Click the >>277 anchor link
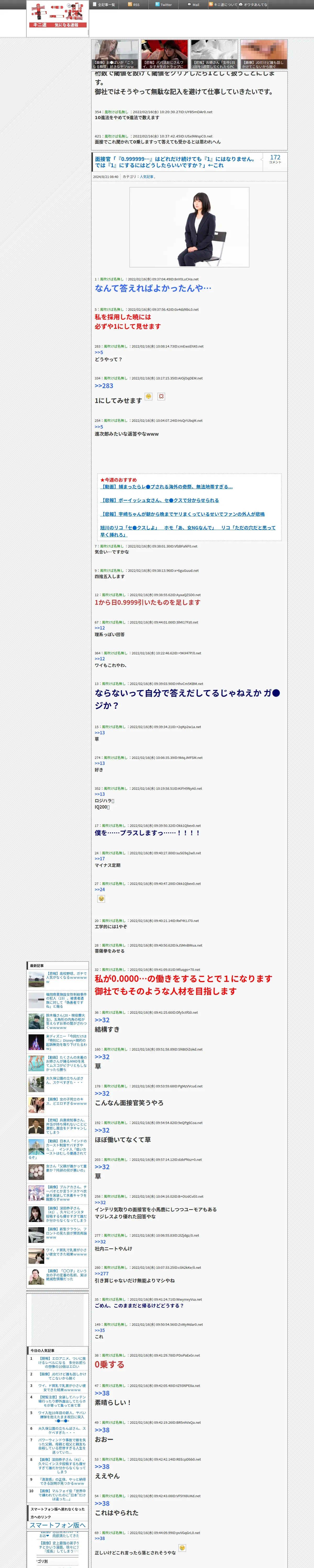 [101, 1273]
